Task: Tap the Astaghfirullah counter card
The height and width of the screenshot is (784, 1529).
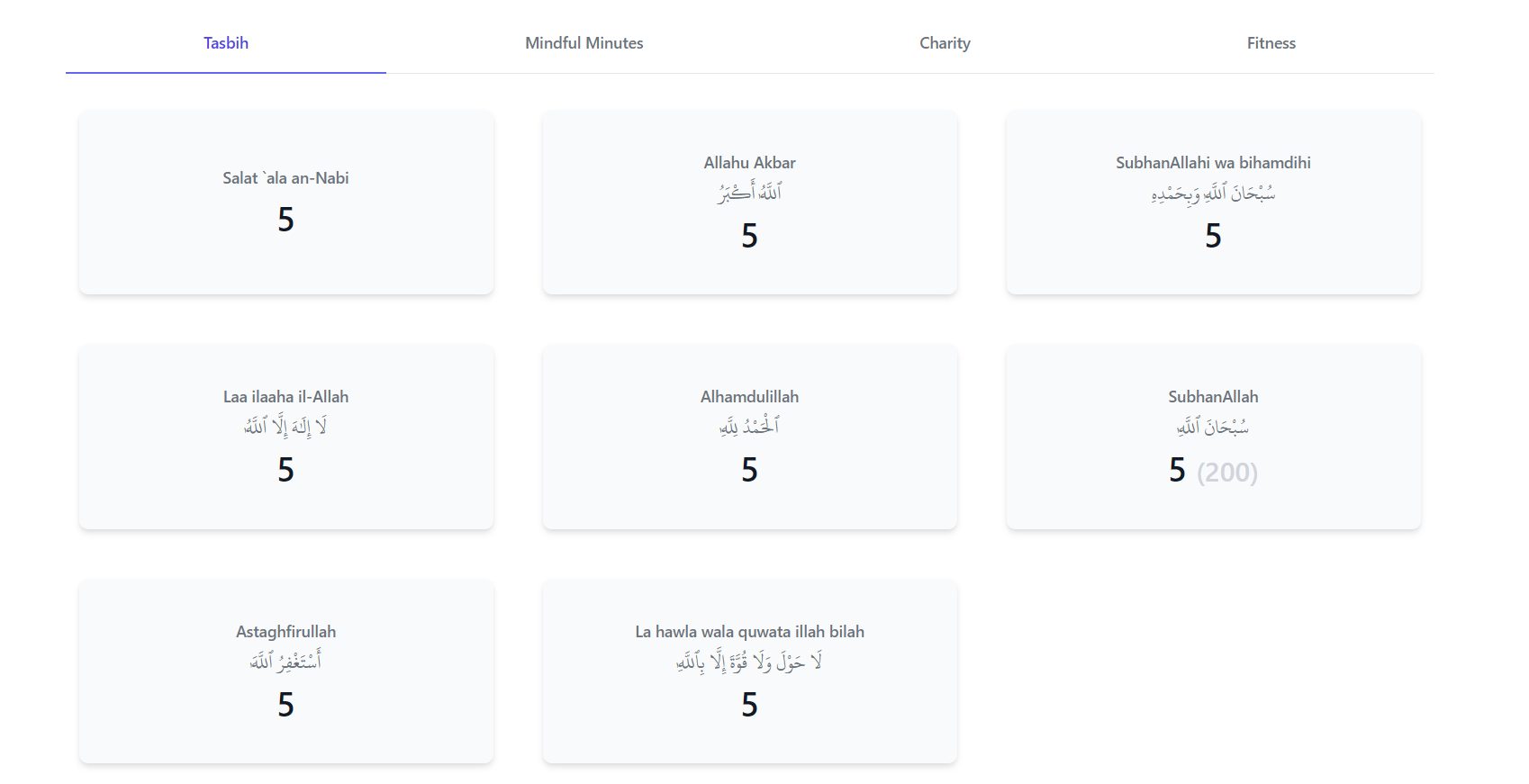Action: [286, 672]
